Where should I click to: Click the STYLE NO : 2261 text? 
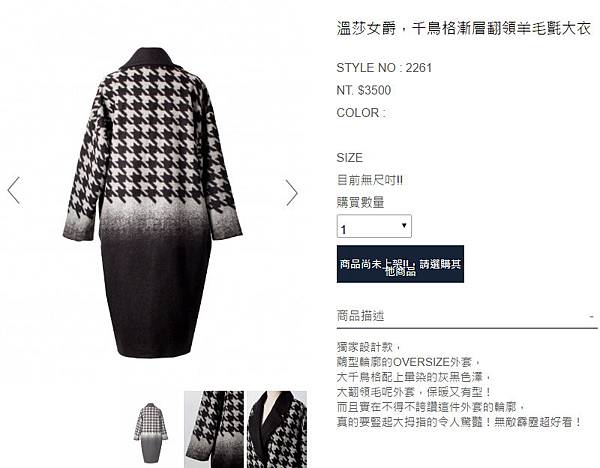click(x=384, y=68)
